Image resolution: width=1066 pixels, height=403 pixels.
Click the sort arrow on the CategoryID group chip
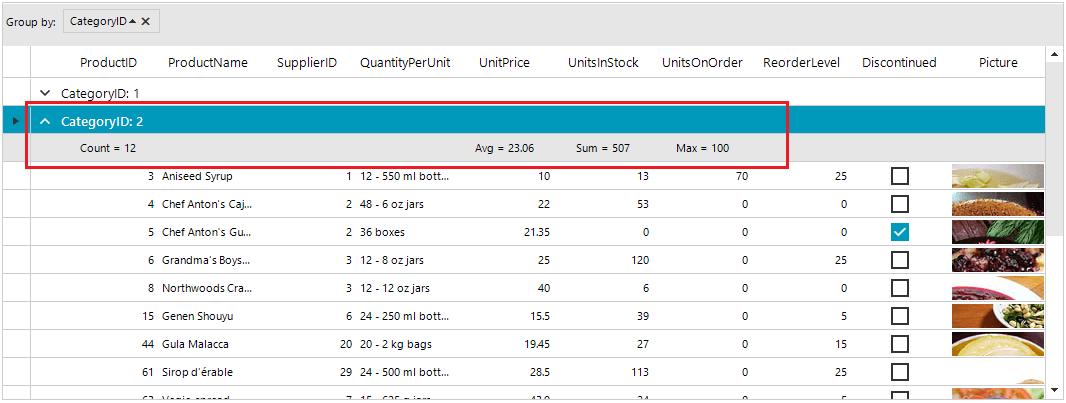click(132, 21)
